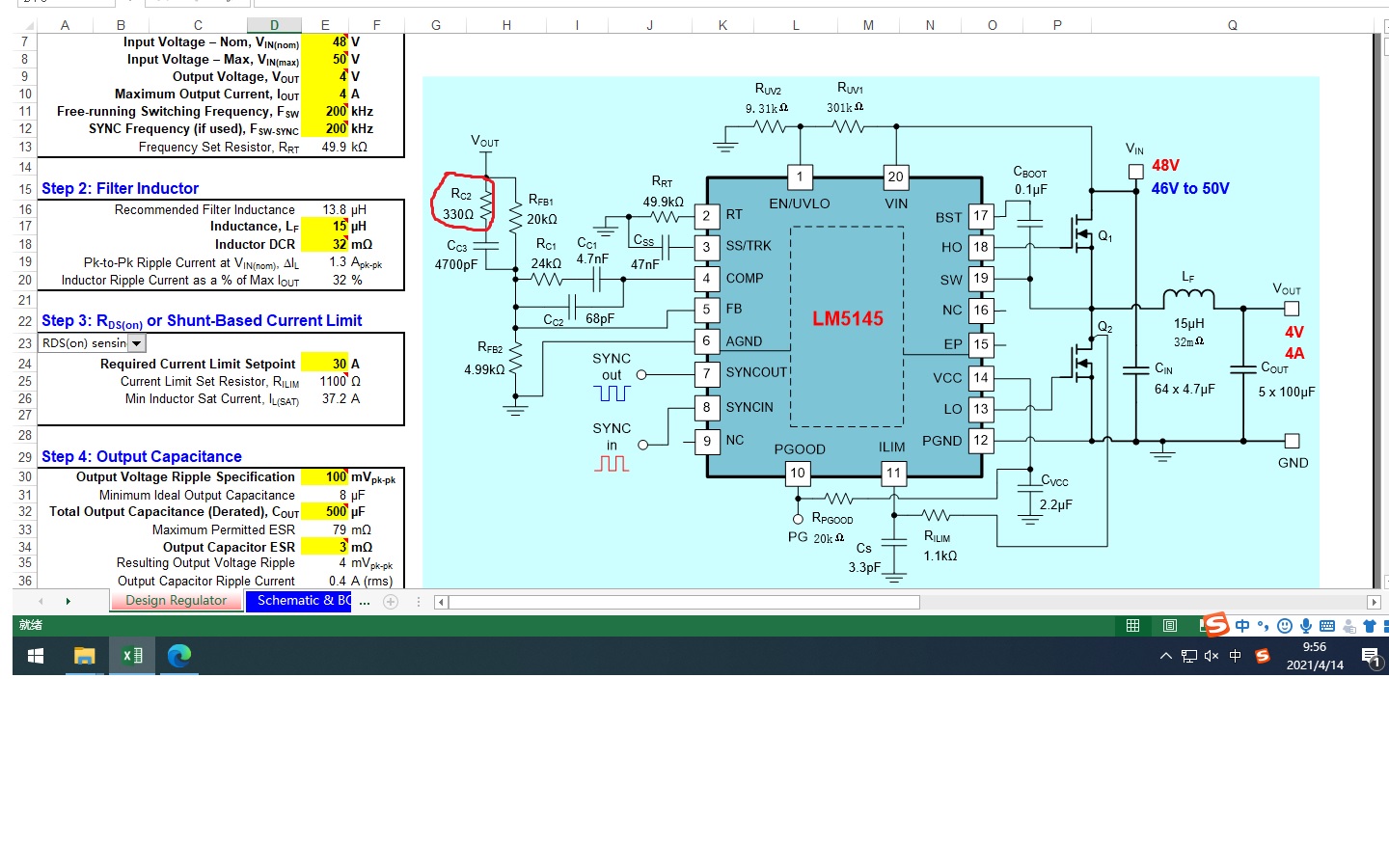Open Sogou emoji panel
The width and height of the screenshot is (1389, 868).
tap(1285, 626)
